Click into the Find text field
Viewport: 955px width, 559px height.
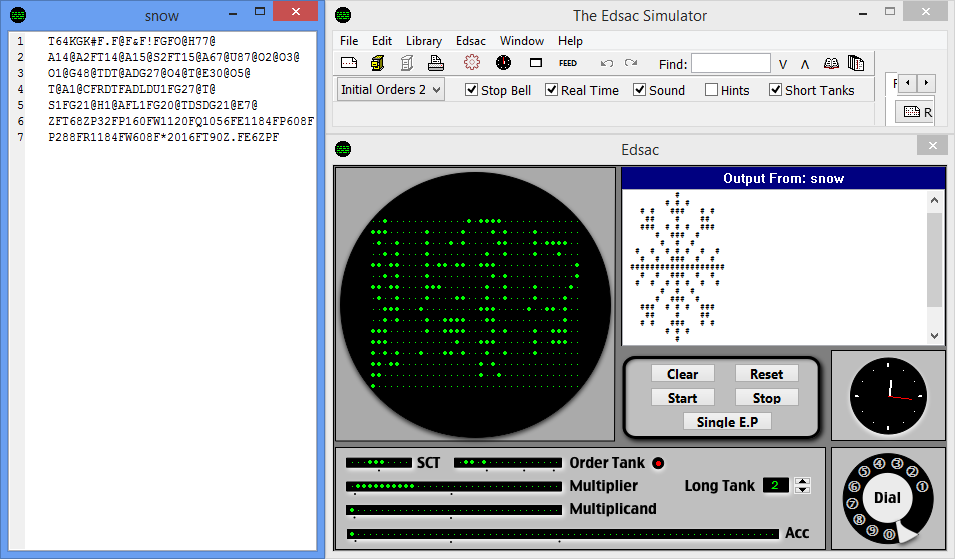click(x=730, y=64)
